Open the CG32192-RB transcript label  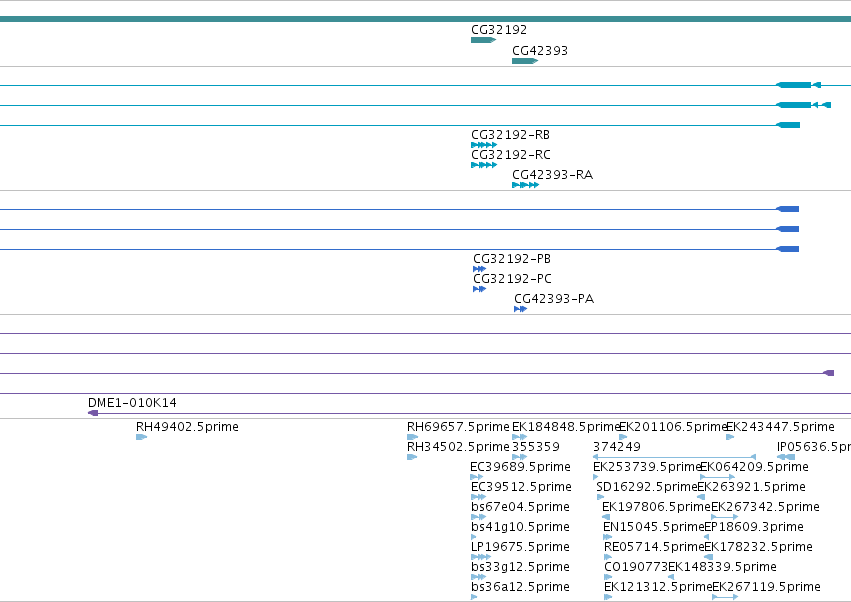510,135
